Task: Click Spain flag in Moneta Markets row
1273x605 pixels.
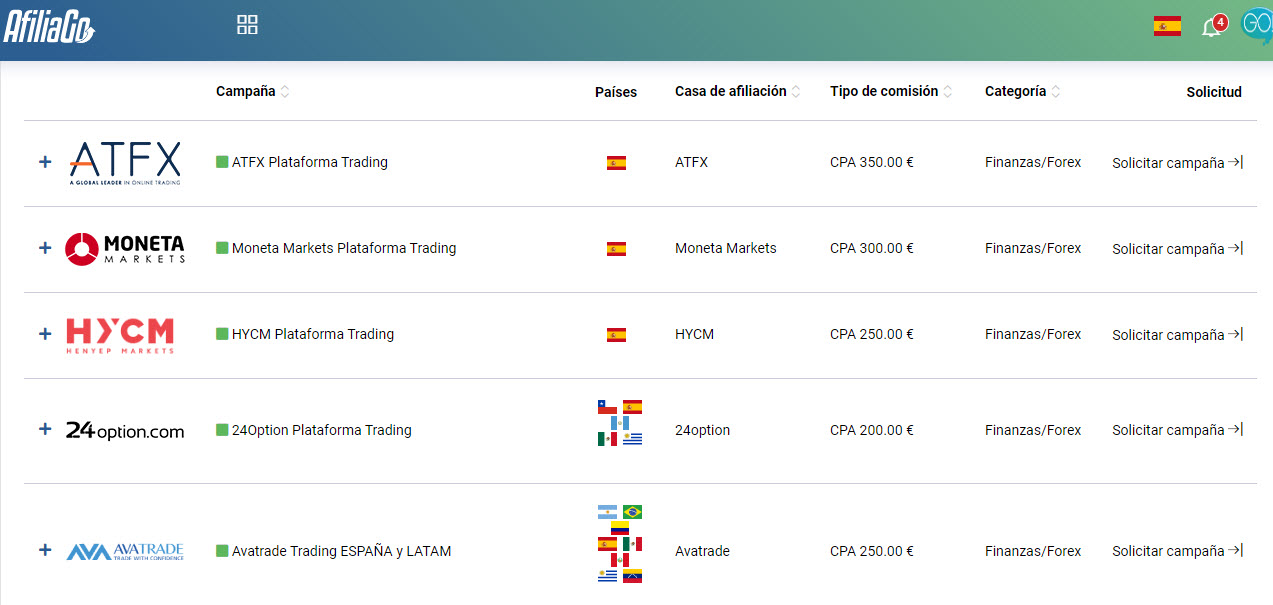Action: pyautogui.click(x=616, y=248)
